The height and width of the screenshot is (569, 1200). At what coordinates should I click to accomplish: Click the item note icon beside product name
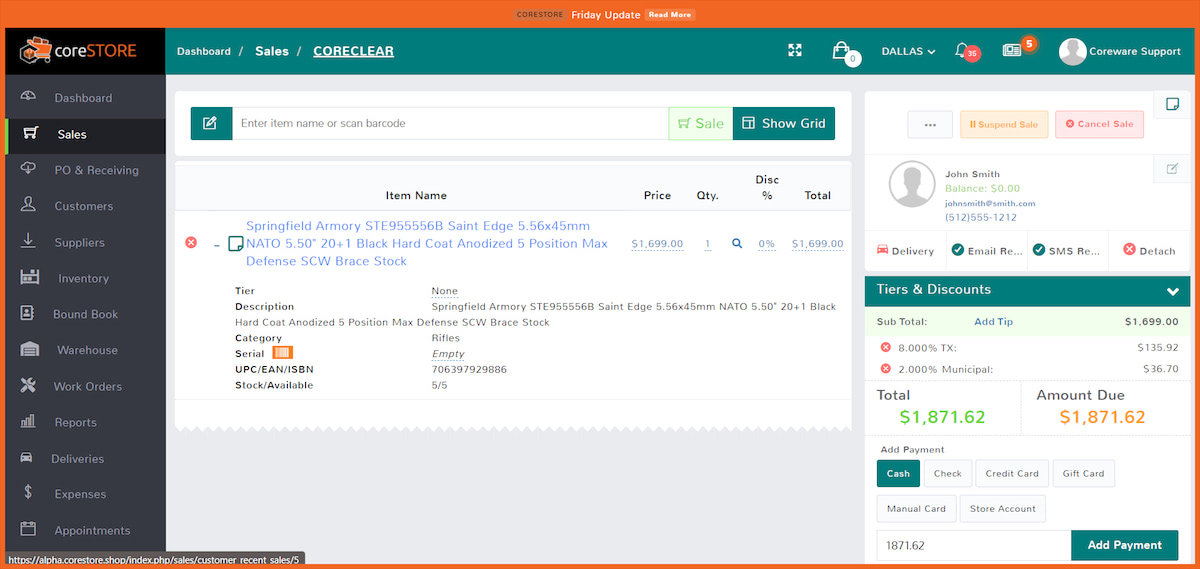coord(236,244)
